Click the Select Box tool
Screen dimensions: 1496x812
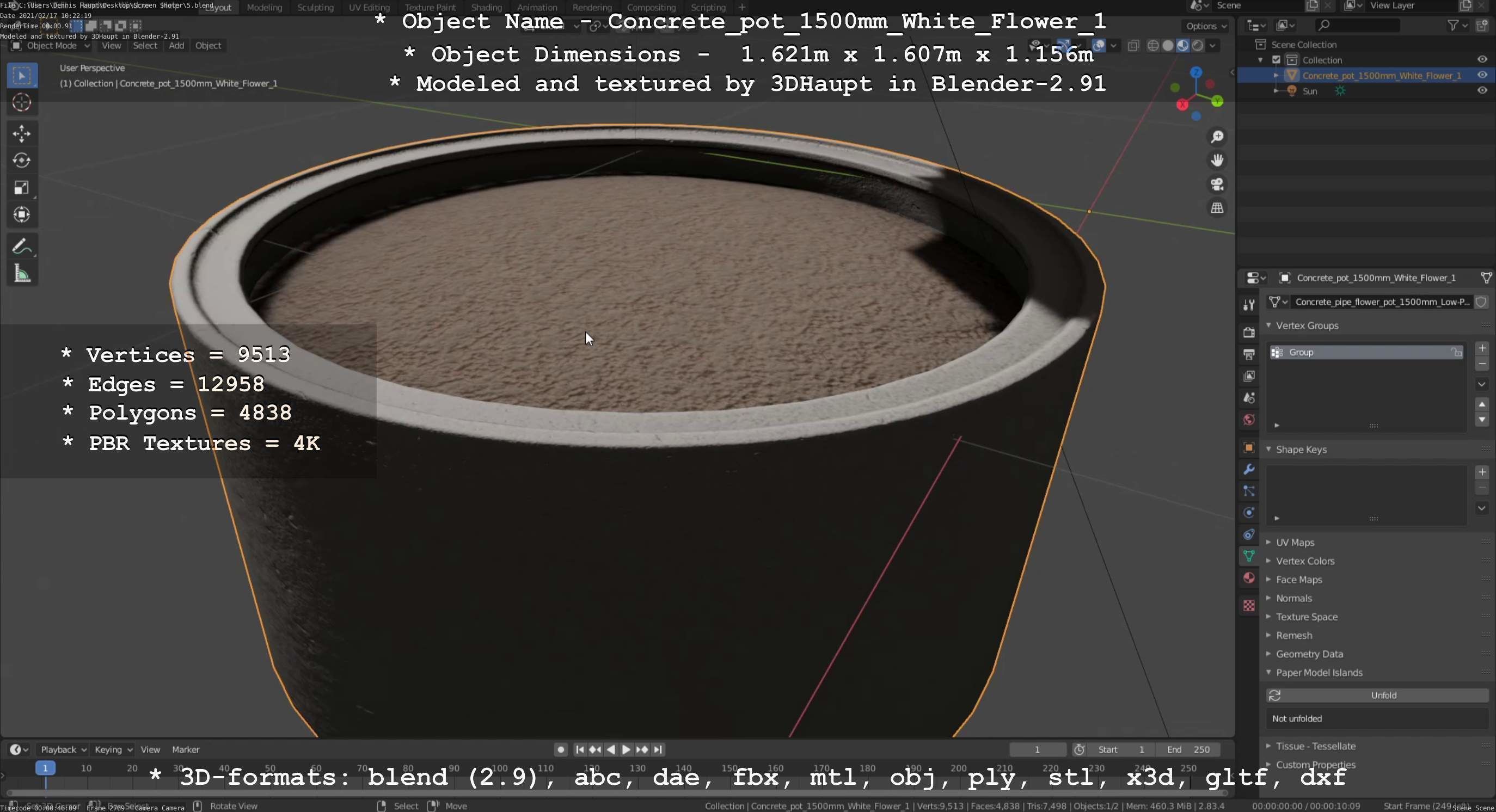21,76
